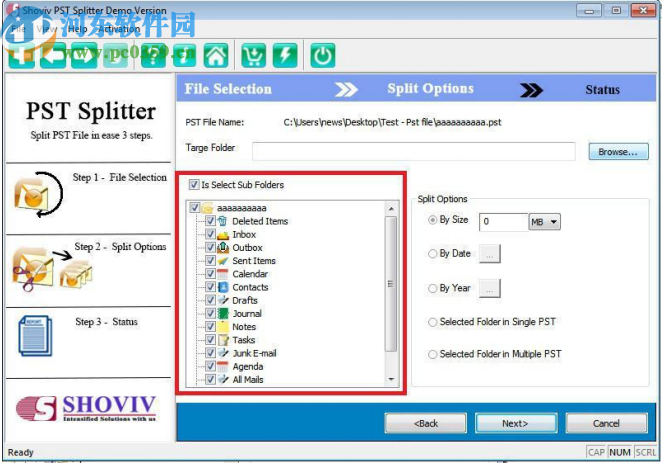664x464 pixels.
Task: Click the By Year ellipsis picker button
Action: click(x=490, y=289)
